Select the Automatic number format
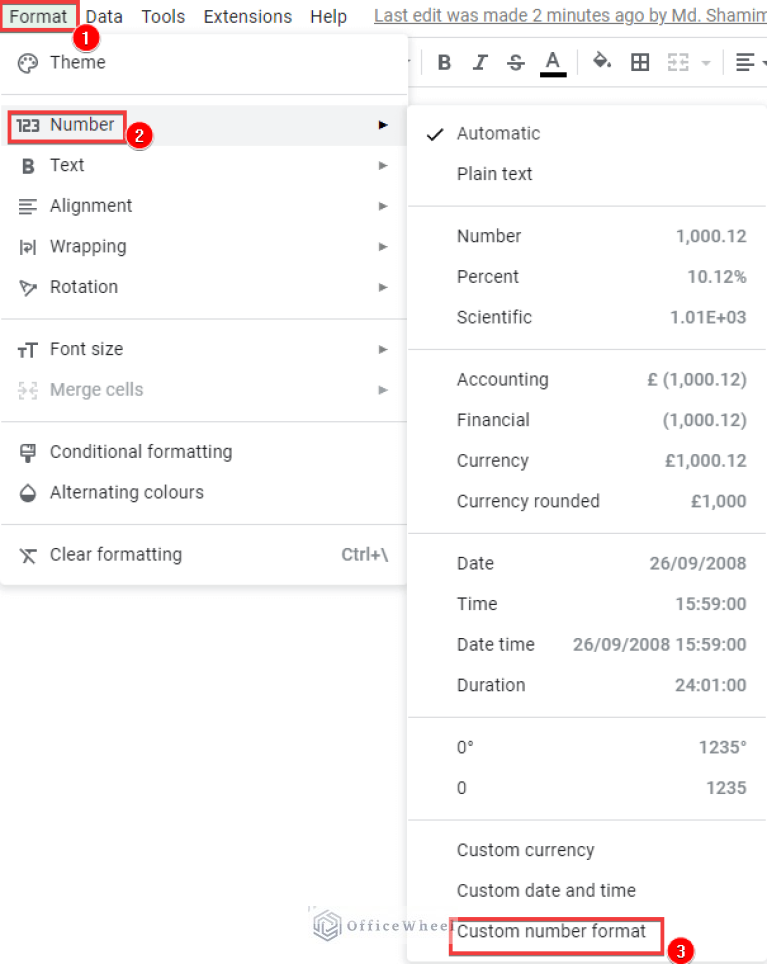 (x=496, y=133)
